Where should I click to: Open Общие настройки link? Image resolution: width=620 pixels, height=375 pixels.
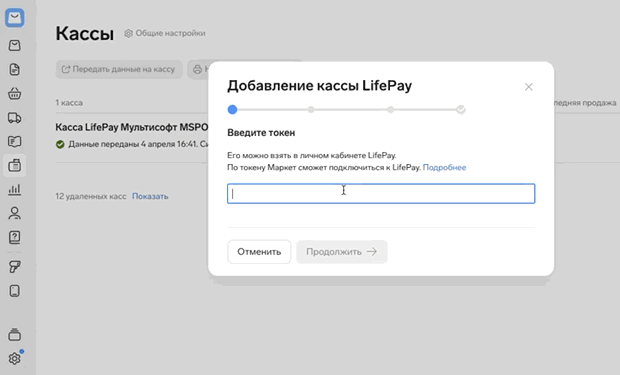[x=170, y=33]
